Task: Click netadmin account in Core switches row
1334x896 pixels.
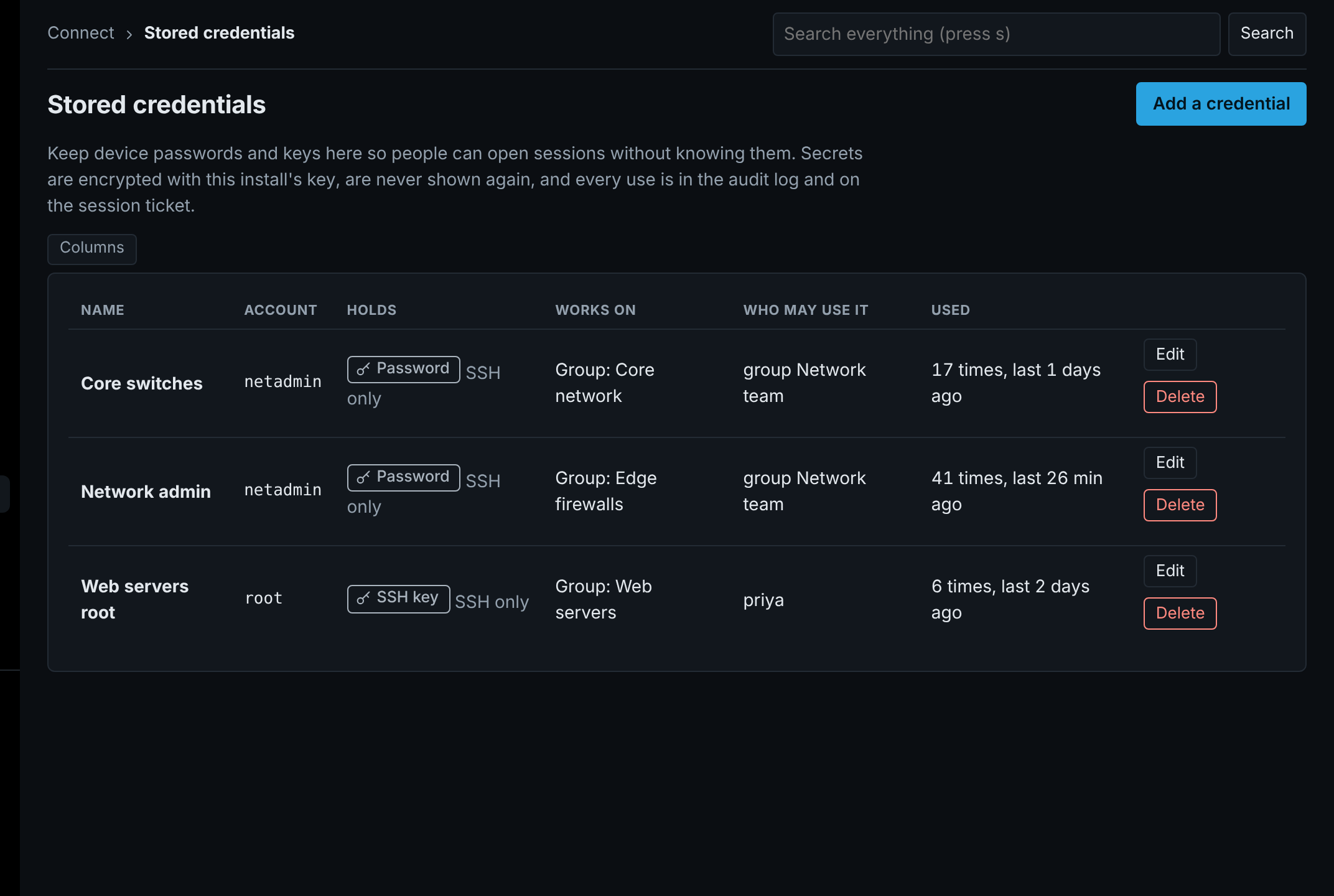Action: point(283,382)
